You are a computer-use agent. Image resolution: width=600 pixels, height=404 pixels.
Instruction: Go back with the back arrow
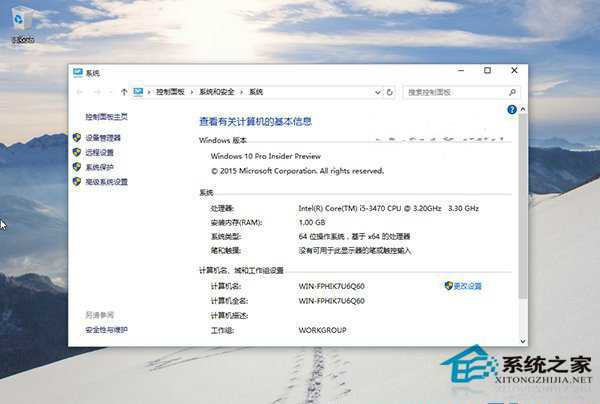(80, 92)
